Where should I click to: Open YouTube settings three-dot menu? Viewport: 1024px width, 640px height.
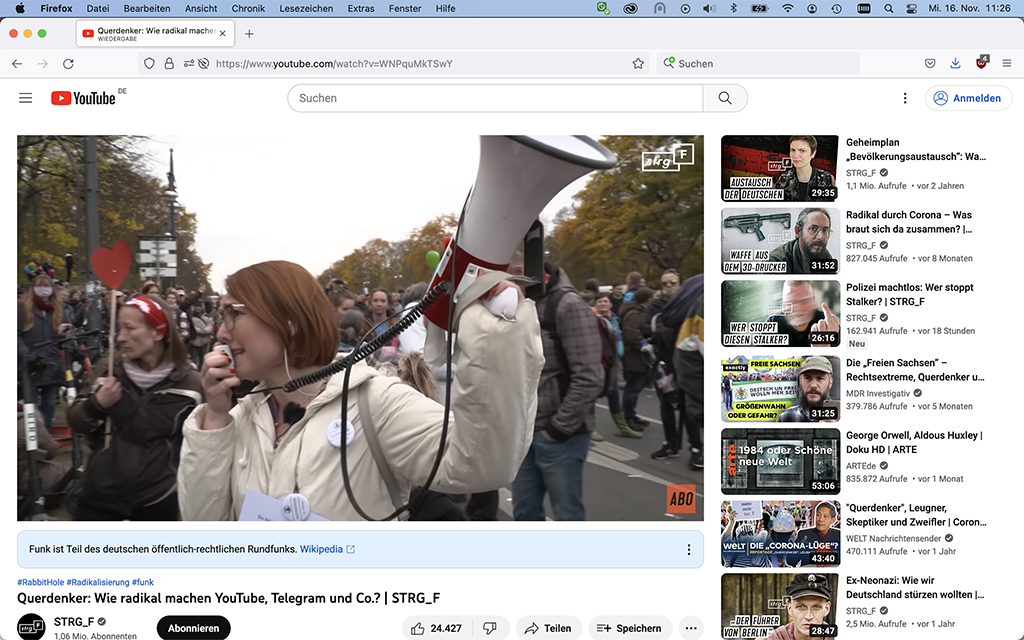[x=904, y=98]
